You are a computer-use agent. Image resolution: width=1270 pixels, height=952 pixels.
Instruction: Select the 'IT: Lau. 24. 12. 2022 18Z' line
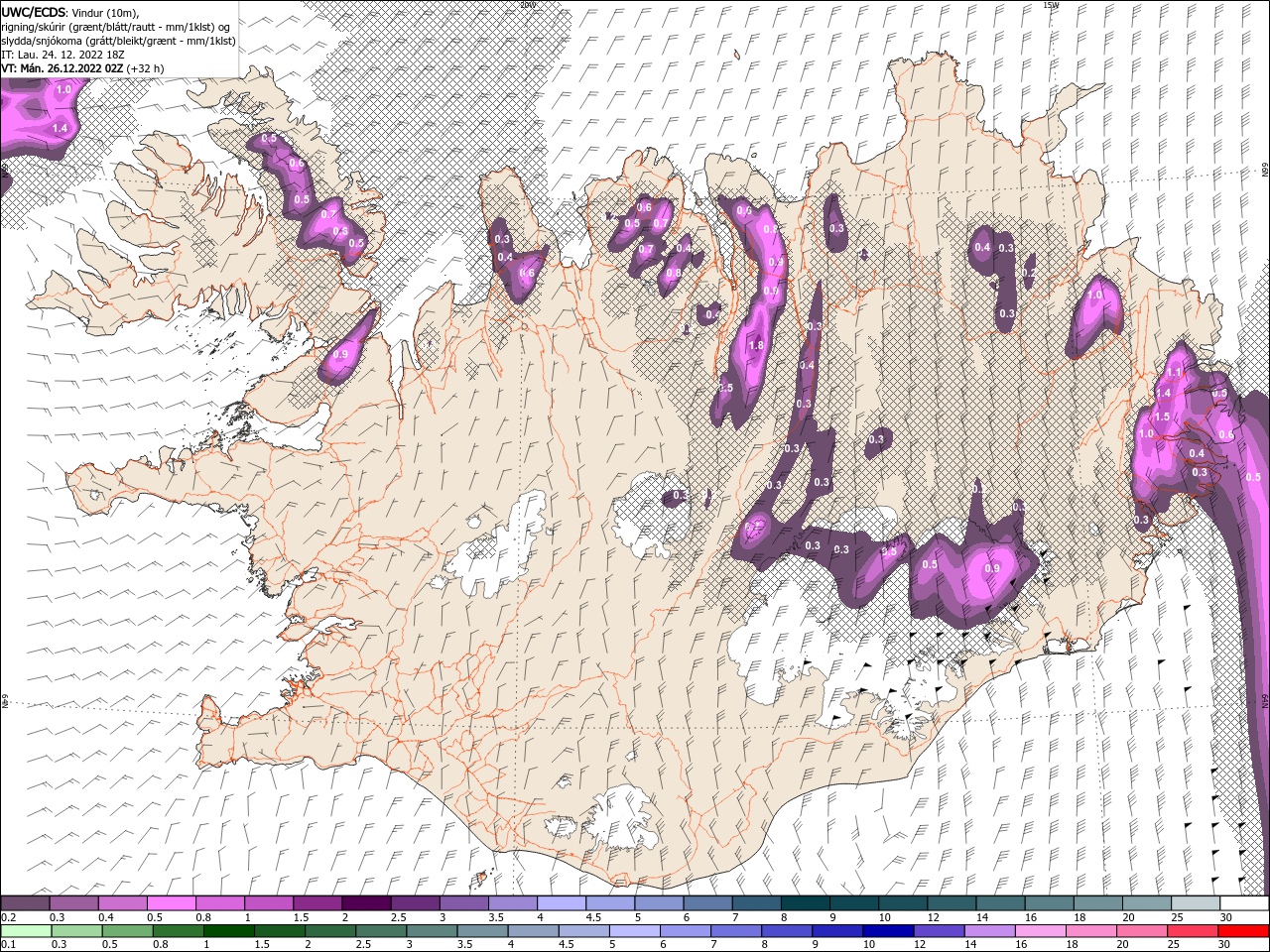click(x=63, y=55)
